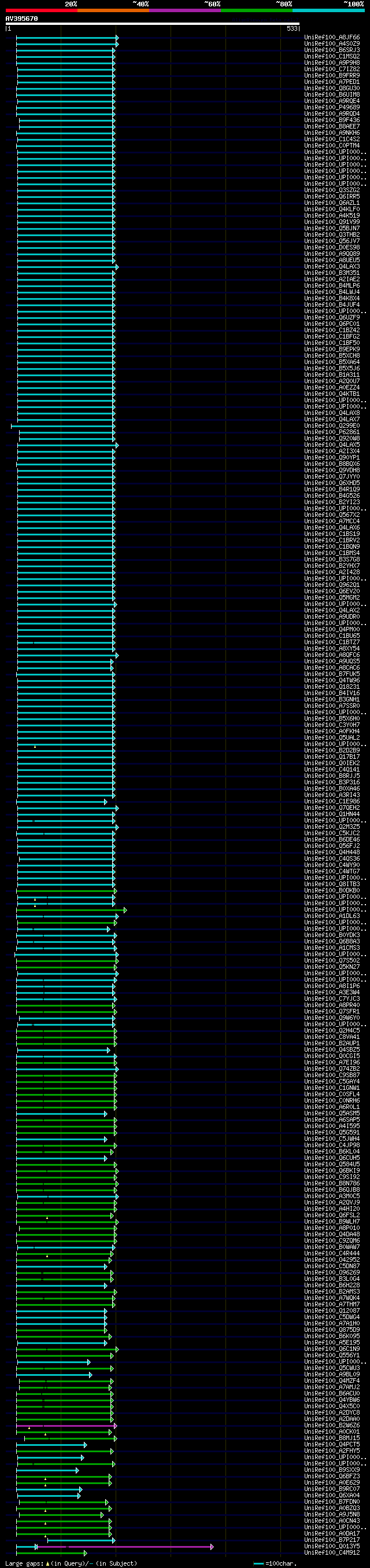
Task: Click hit label UniRef100_Q7JYY0
Action: click(x=332, y=477)
